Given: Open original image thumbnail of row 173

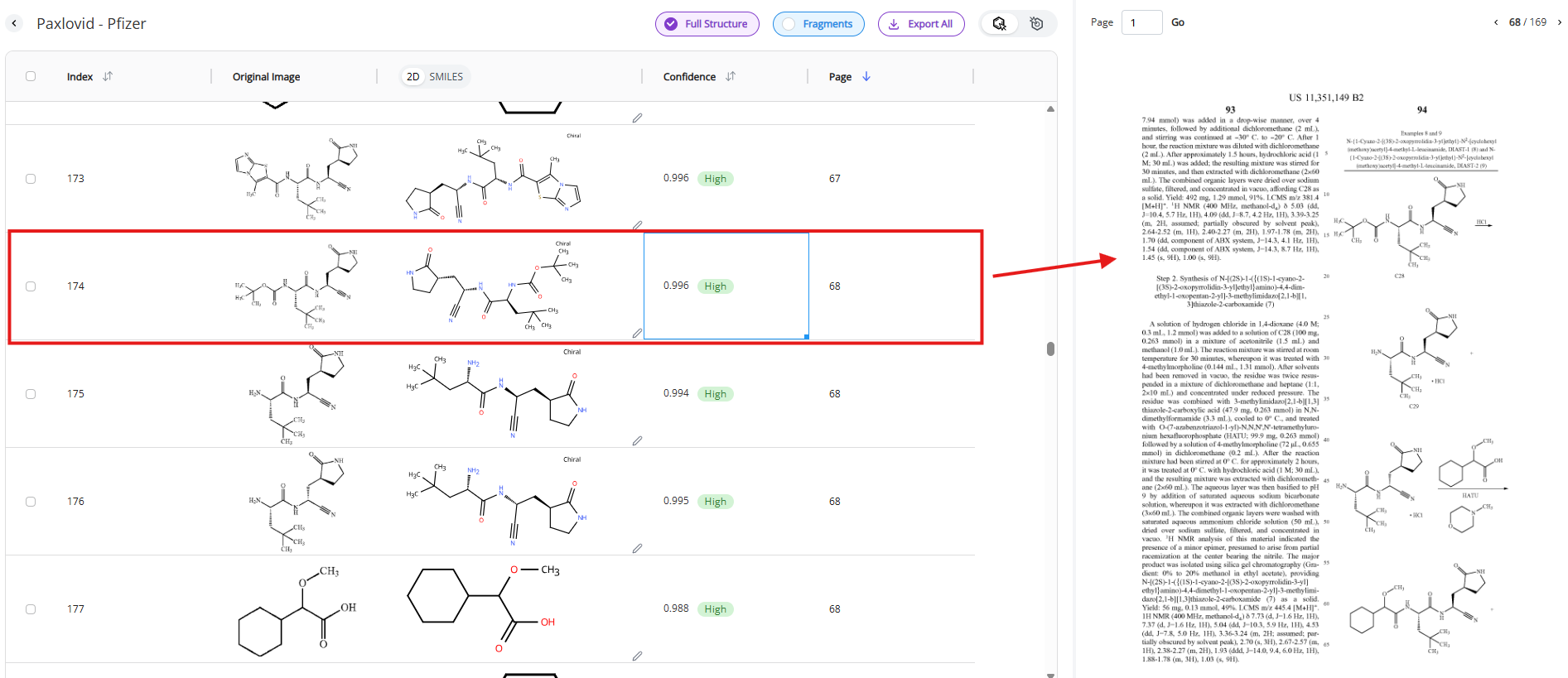Looking at the screenshot, I should click(x=297, y=179).
